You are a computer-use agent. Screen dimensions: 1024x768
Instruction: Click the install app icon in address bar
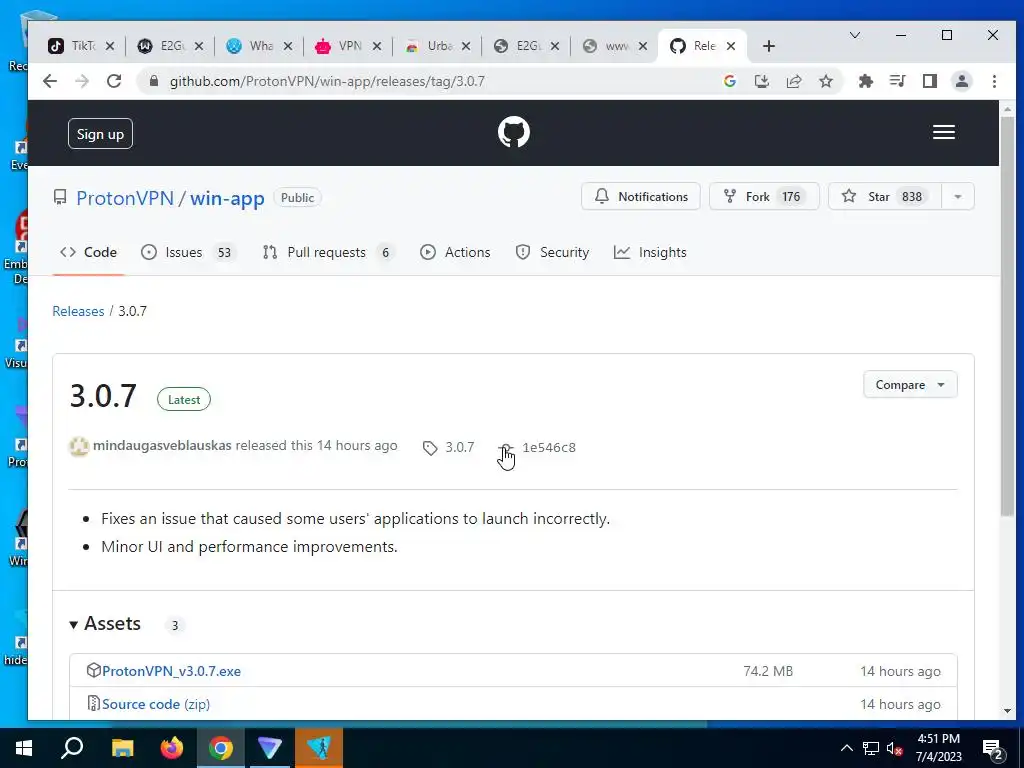click(761, 81)
